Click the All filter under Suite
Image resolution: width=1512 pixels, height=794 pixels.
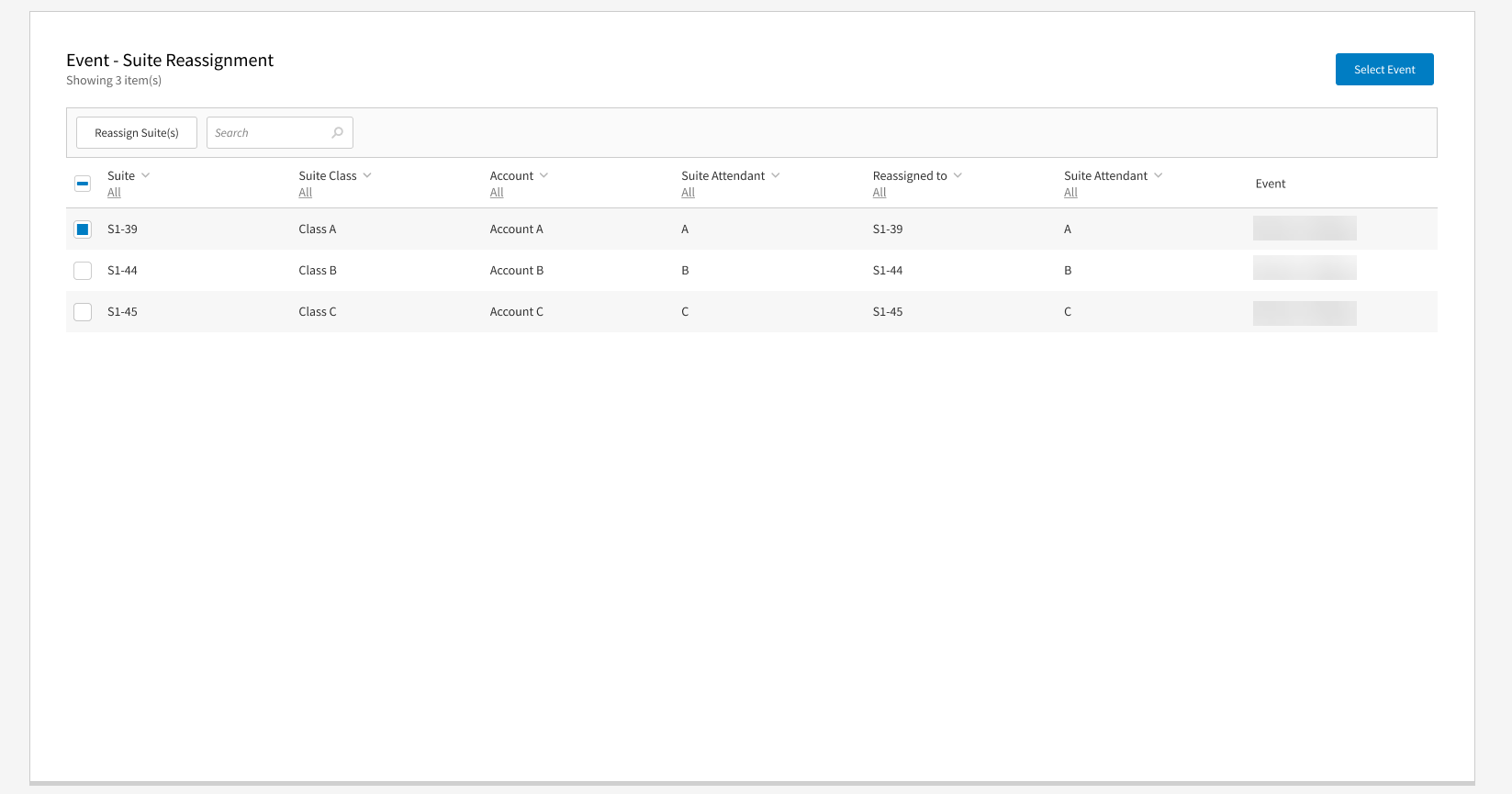[114, 193]
